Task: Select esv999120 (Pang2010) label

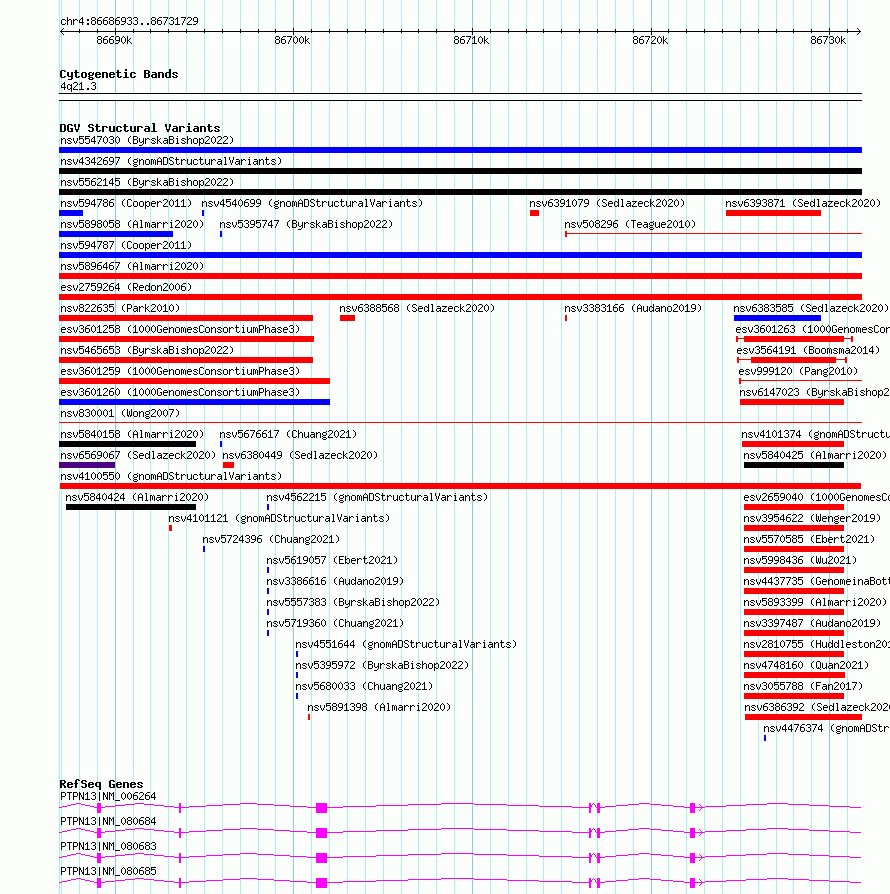Action: click(x=798, y=372)
